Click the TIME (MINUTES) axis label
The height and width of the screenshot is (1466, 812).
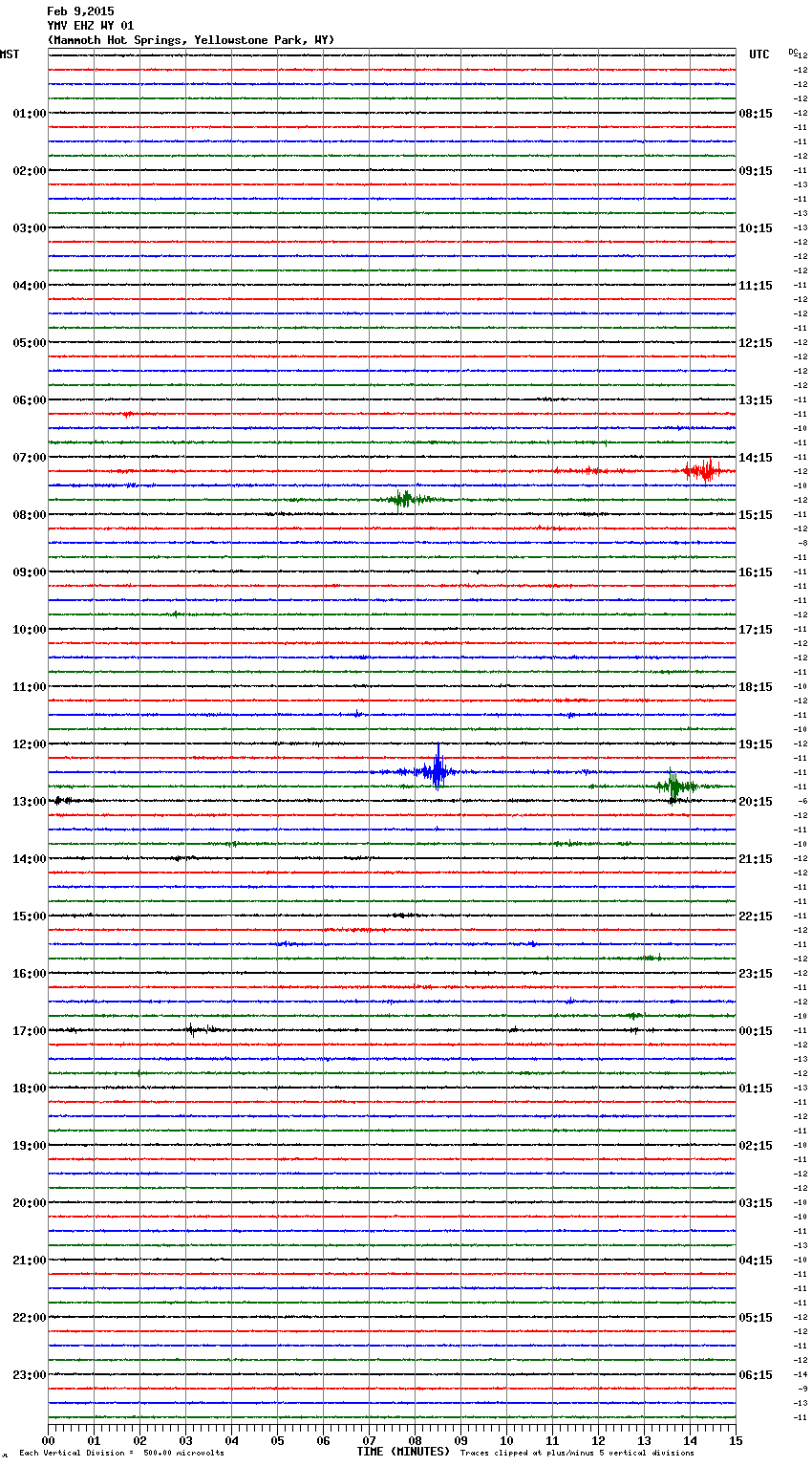(403, 1452)
